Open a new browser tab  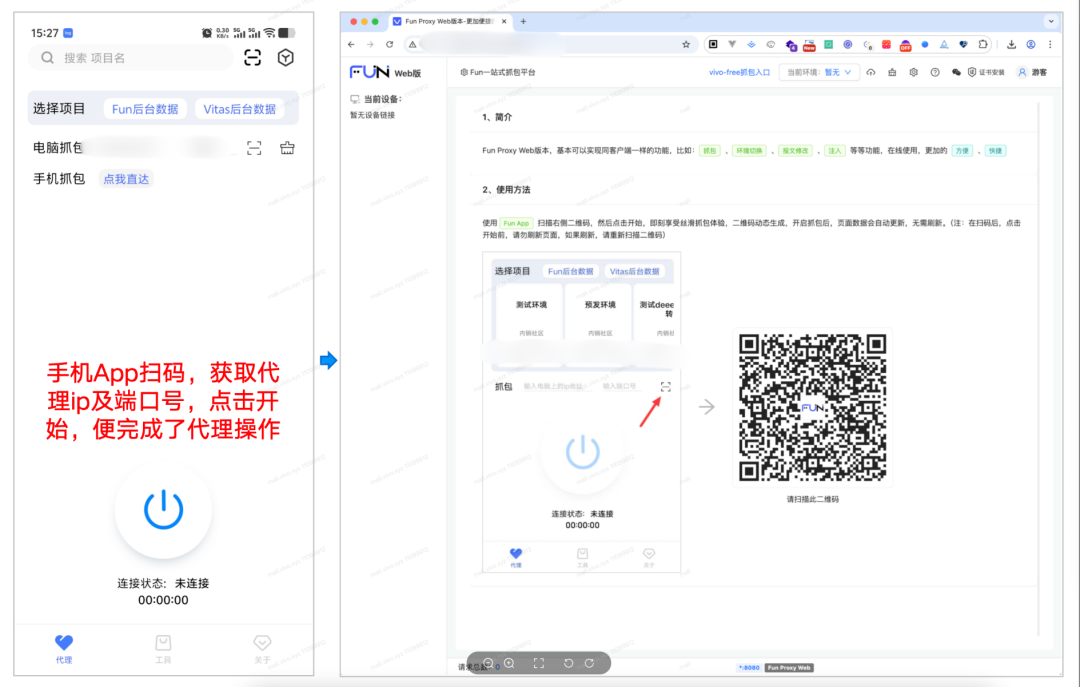(523, 21)
